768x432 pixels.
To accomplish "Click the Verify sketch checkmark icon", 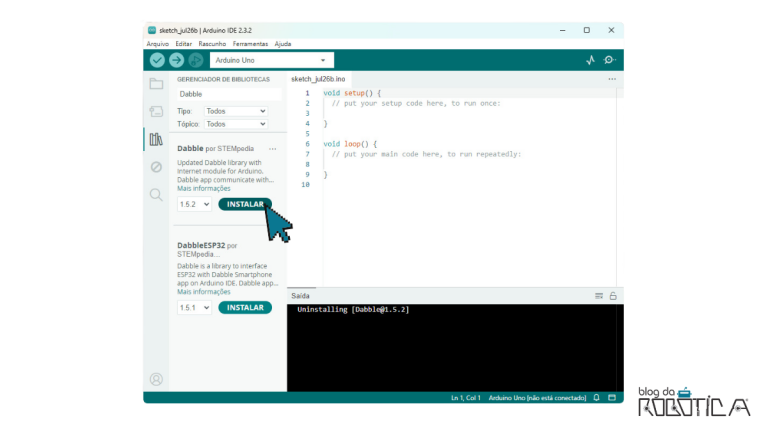I will (157, 60).
